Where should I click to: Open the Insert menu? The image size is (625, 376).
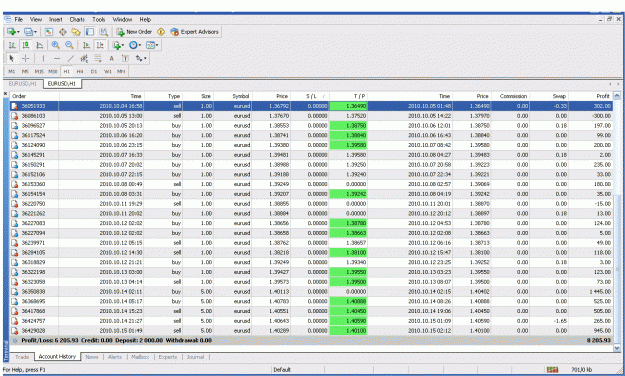[x=55, y=19]
